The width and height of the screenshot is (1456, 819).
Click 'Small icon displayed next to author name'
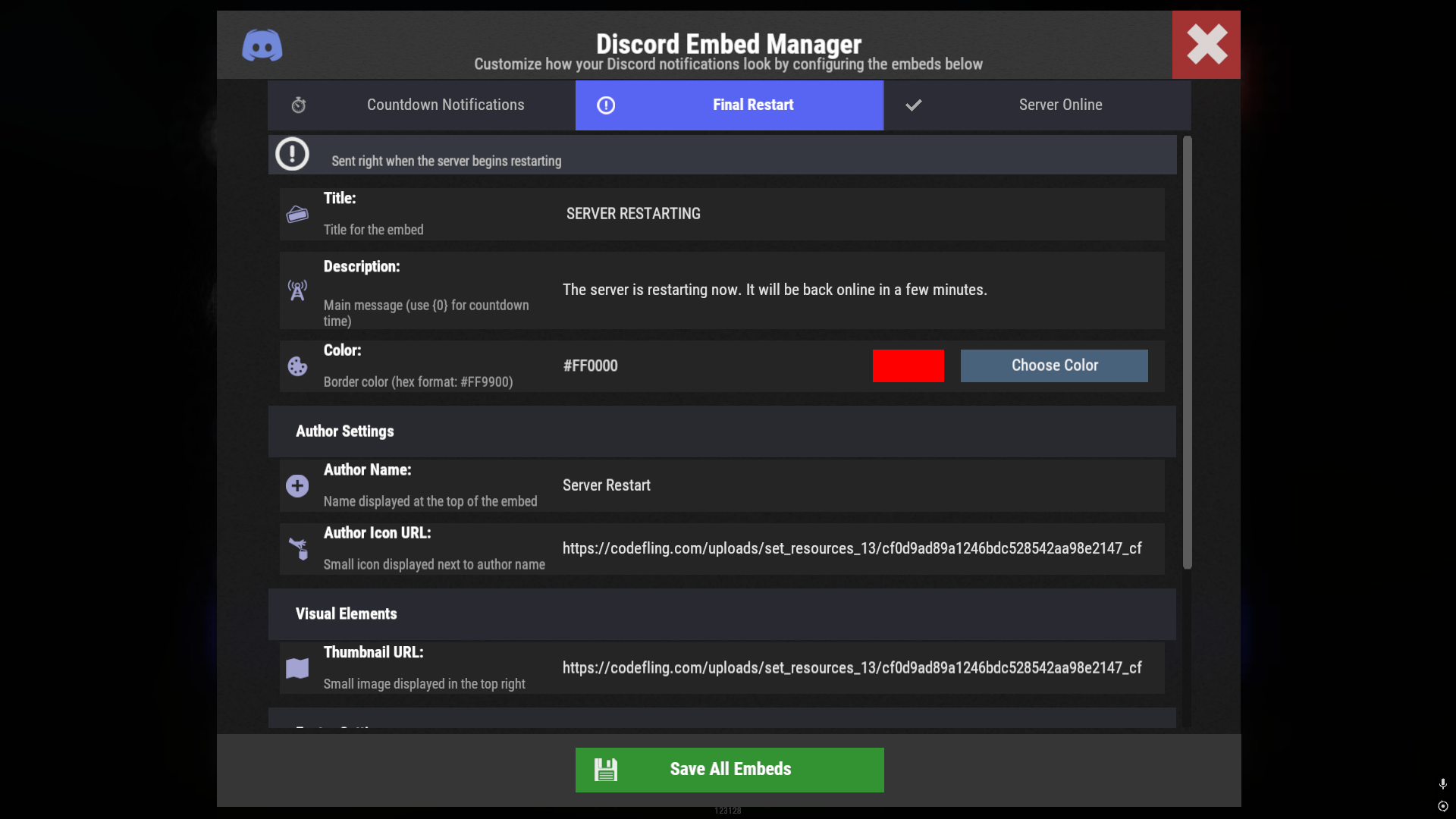pos(435,565)
